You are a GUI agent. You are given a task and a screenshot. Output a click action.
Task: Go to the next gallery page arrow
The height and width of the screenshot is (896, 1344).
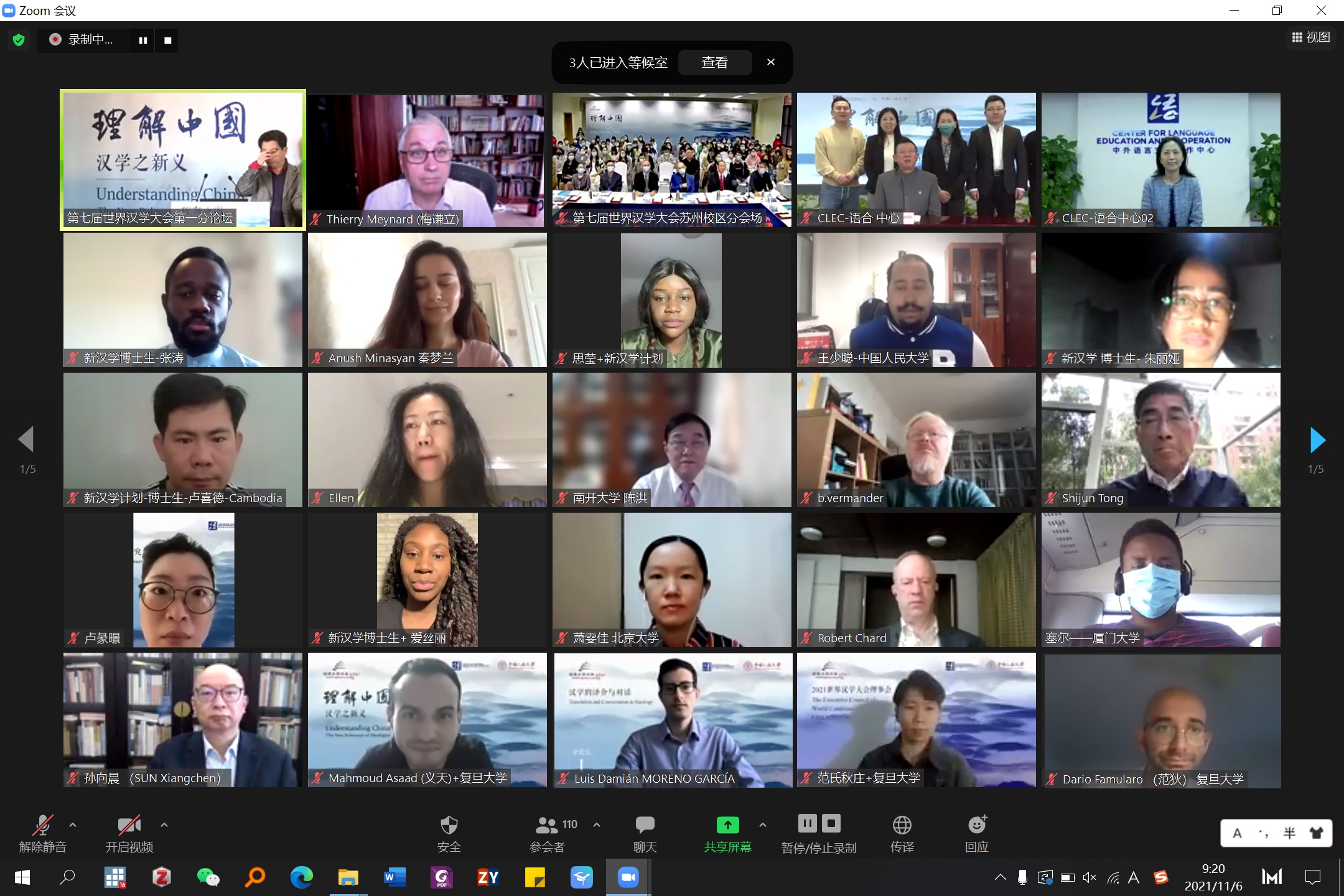(x=1317, y=440)
